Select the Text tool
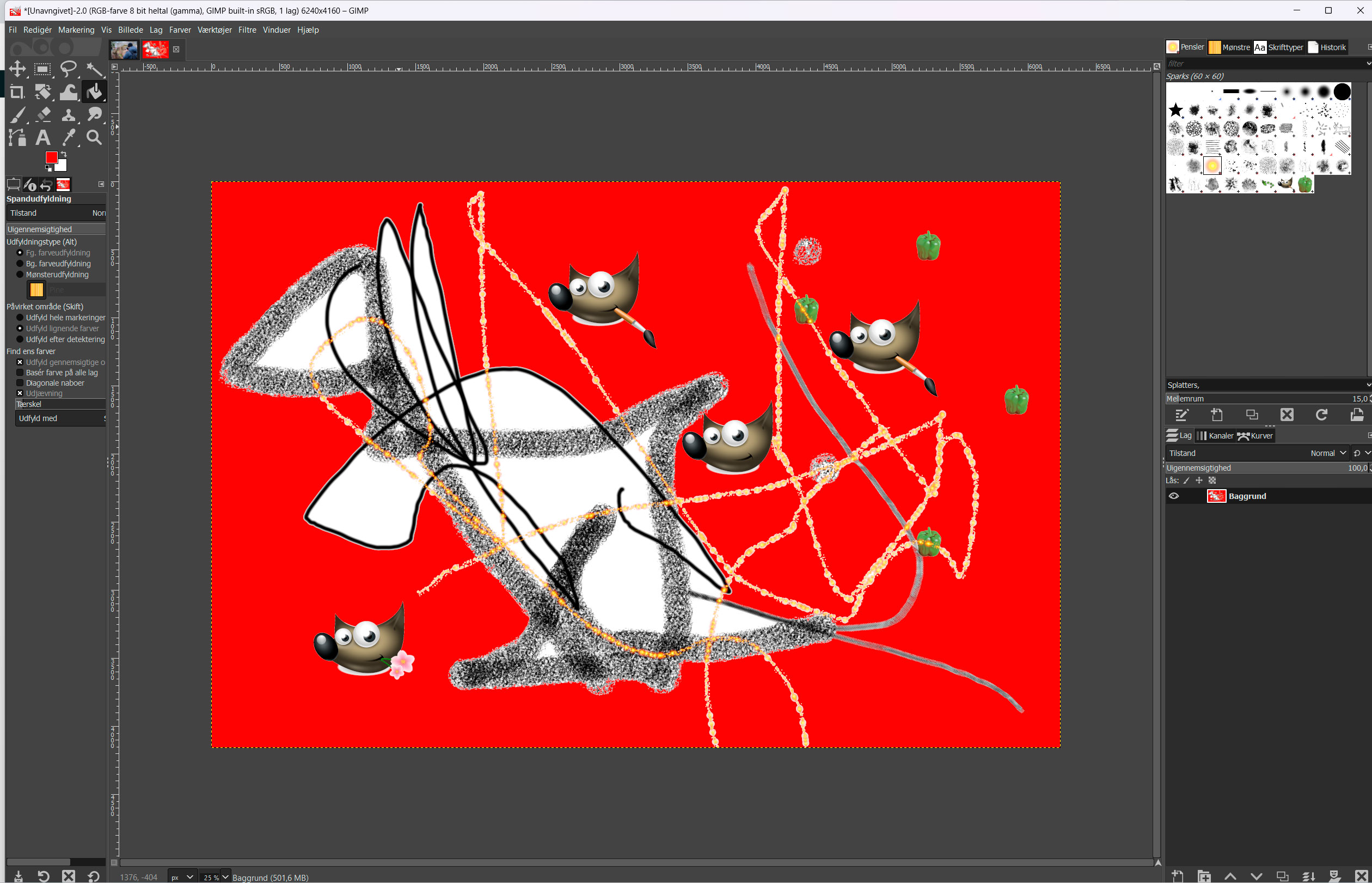The width and height of the screenshot is (1372, 883). [42, 138]
